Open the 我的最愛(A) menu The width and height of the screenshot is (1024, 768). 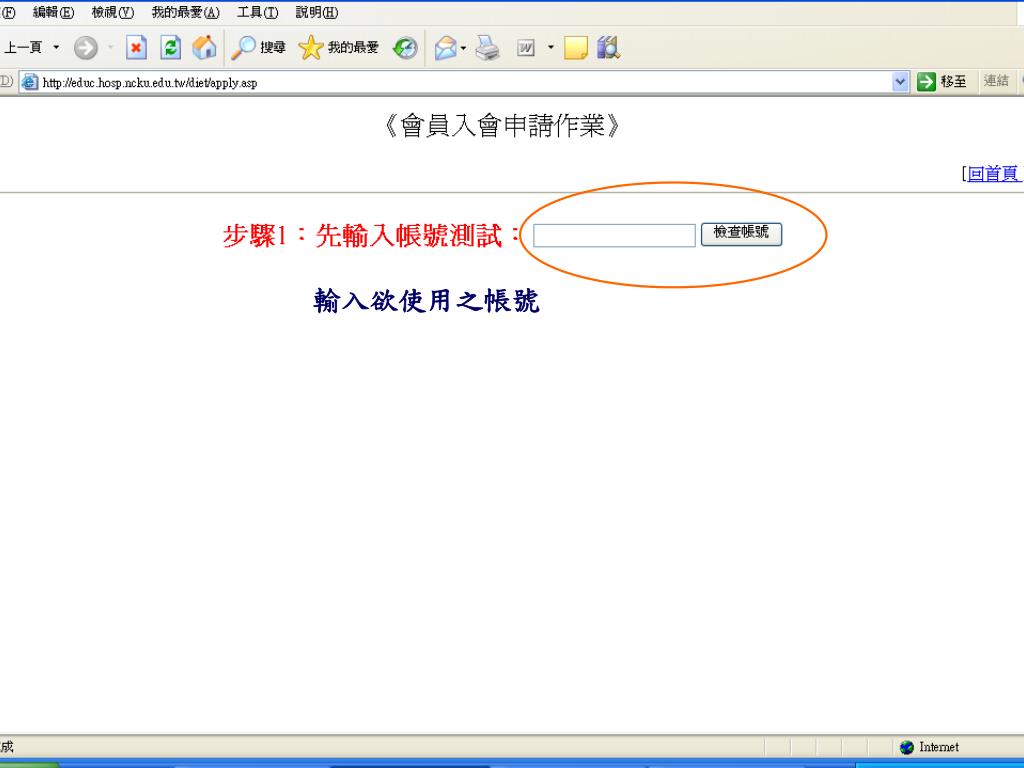(x=185, y=12)
